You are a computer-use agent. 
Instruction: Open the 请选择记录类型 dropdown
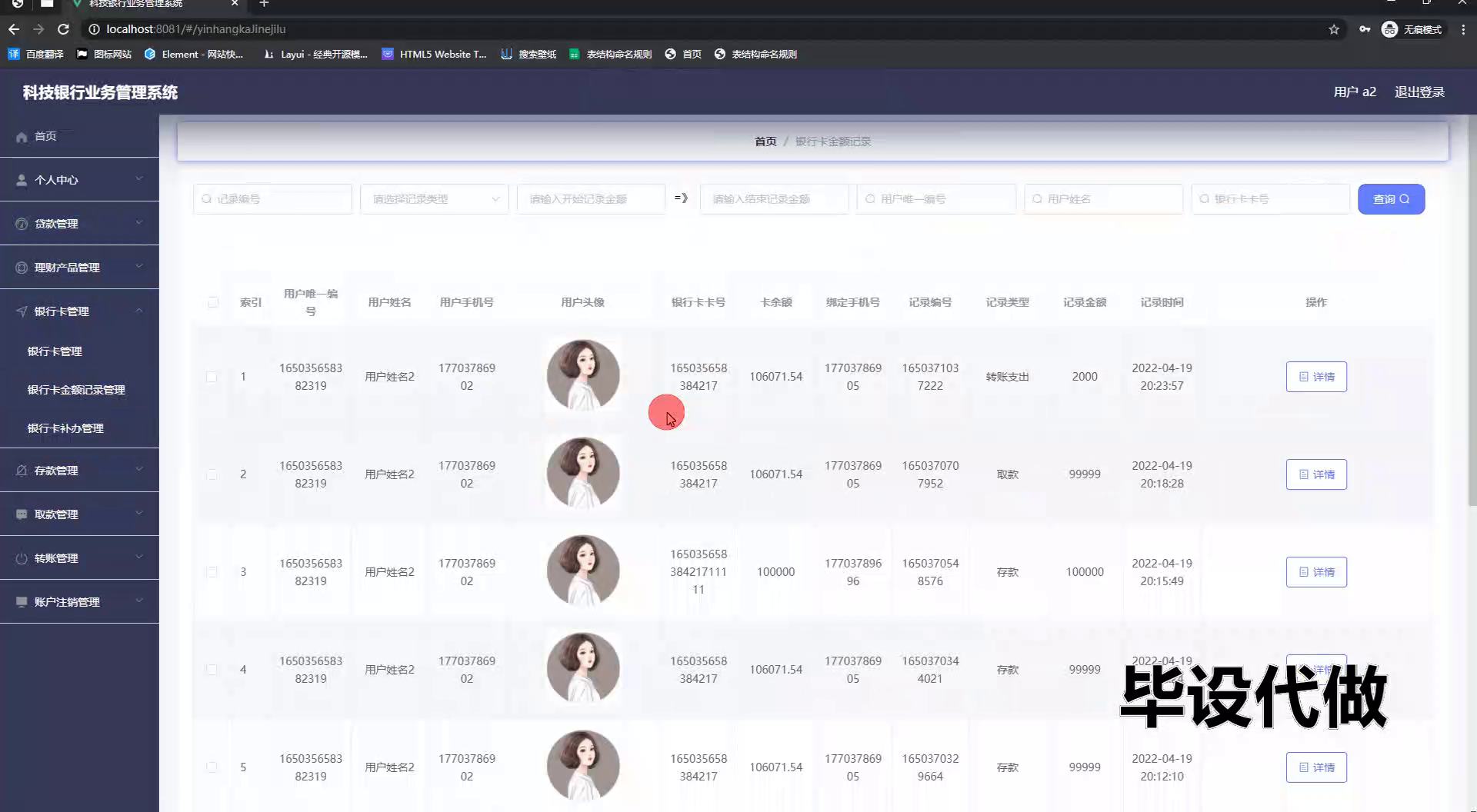point(435,199)
